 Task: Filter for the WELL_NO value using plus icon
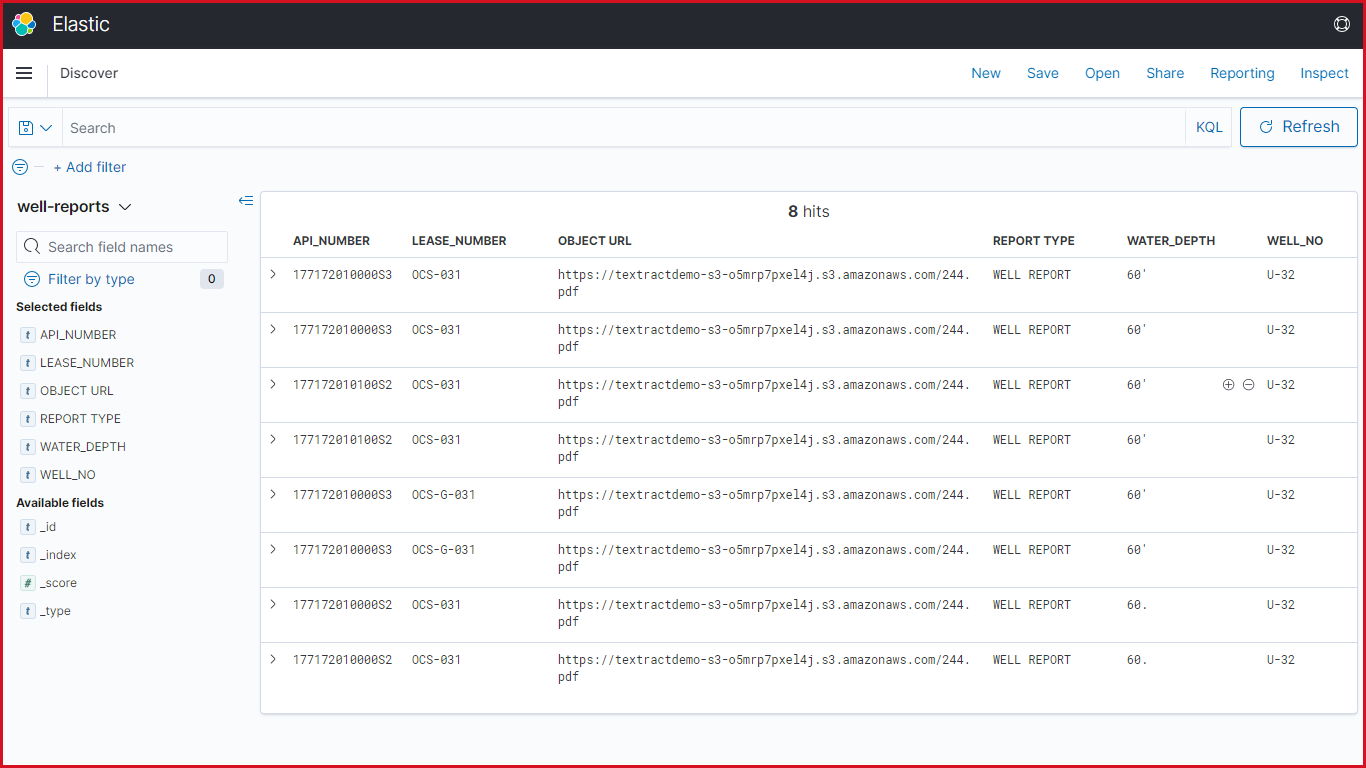[1228, 384]
